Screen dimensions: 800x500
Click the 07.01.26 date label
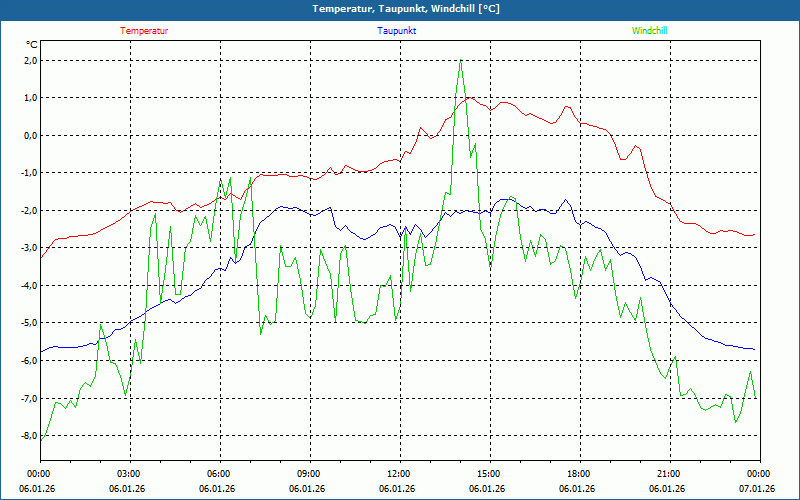757,489
